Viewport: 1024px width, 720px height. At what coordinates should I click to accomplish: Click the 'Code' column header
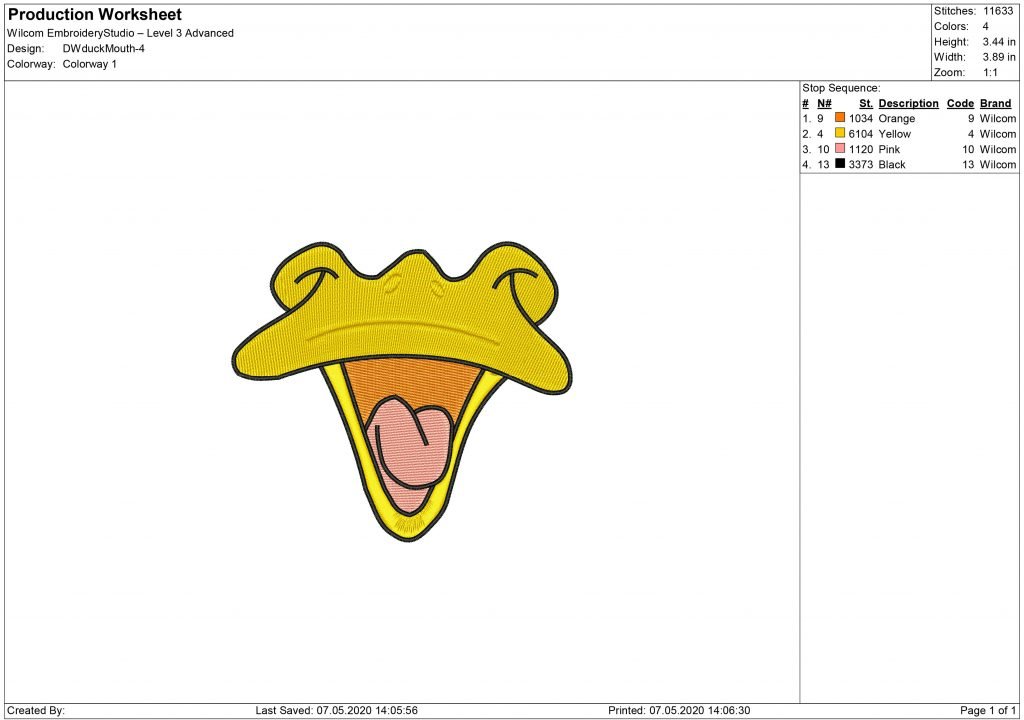click(960, 103)
